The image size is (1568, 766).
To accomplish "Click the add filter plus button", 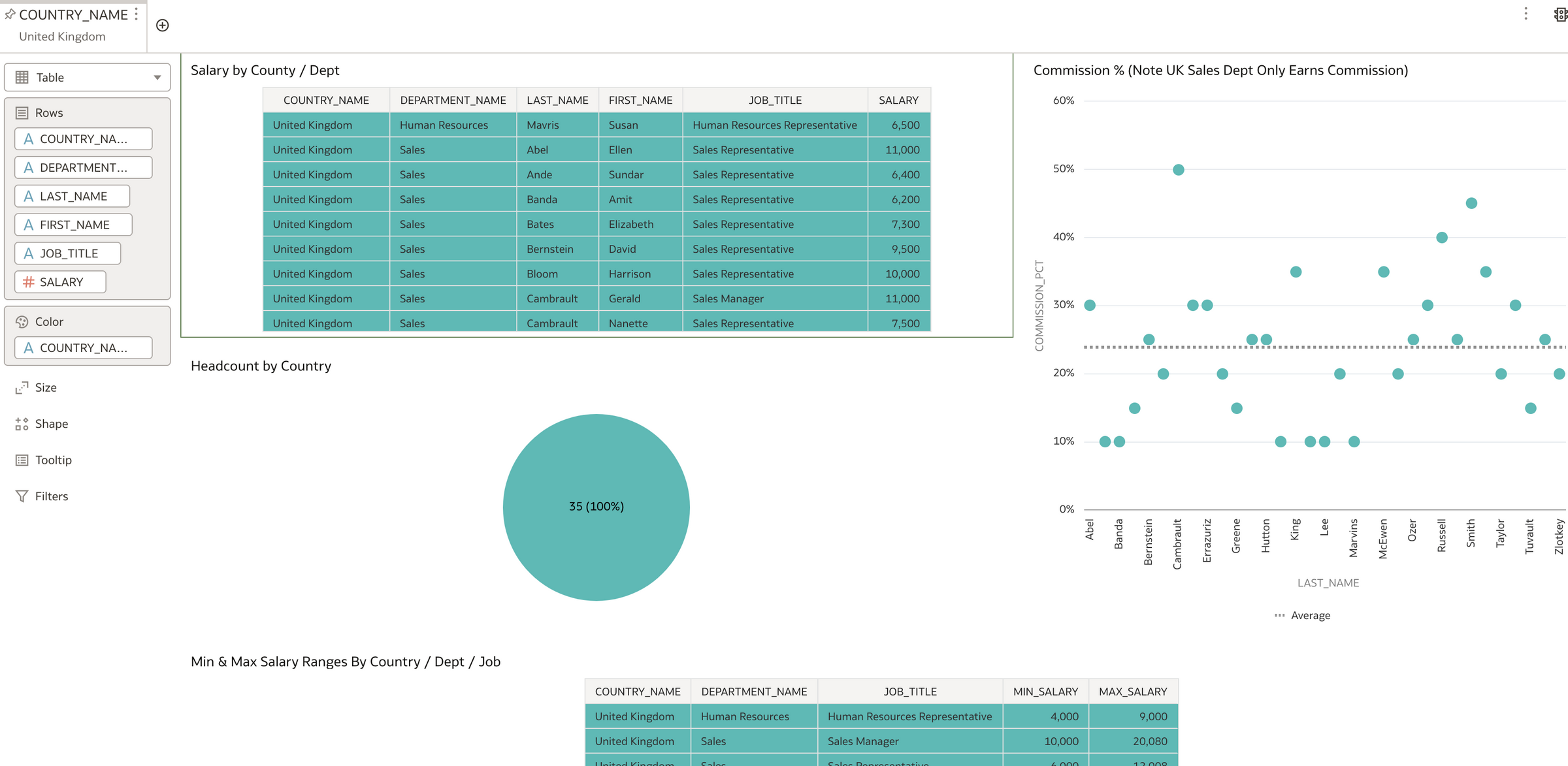I will click(x=162, y=25).
